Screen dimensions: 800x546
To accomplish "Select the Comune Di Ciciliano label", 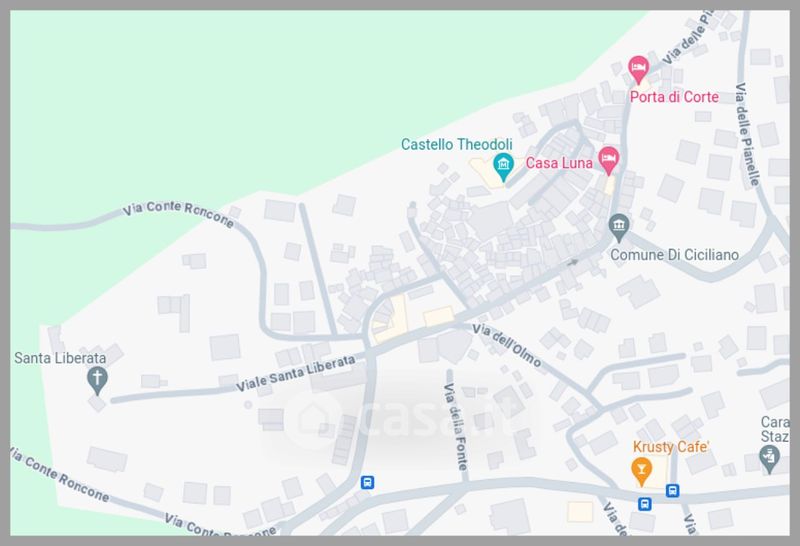I will pyautogui.click(x=674, y=255).
